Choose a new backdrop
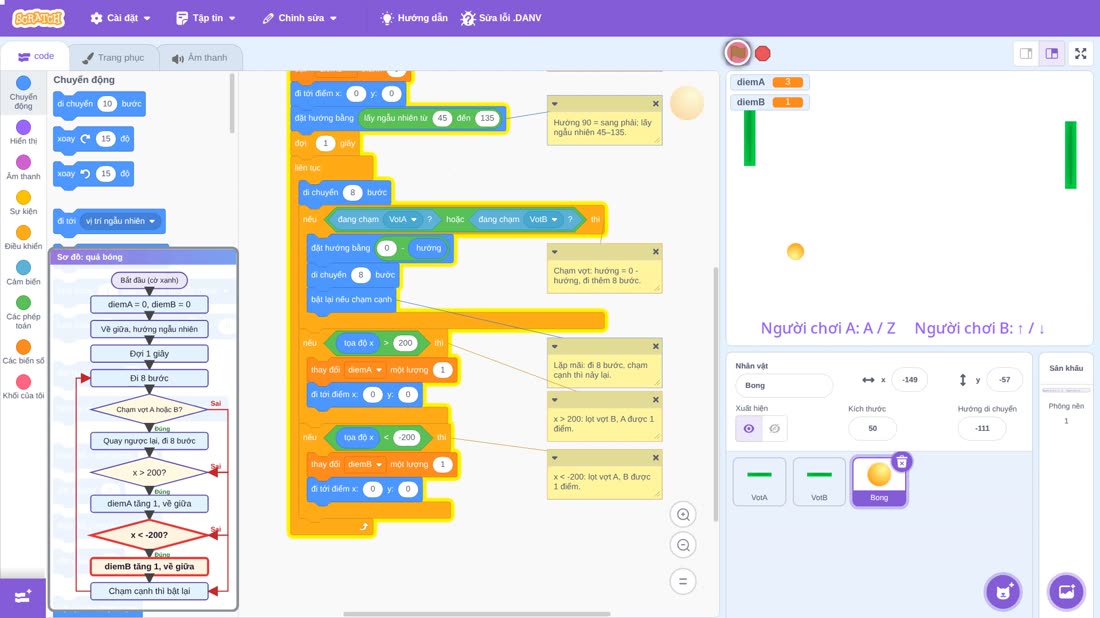The height and width of the screenshot is (618, 1100). pos(1066,591)
